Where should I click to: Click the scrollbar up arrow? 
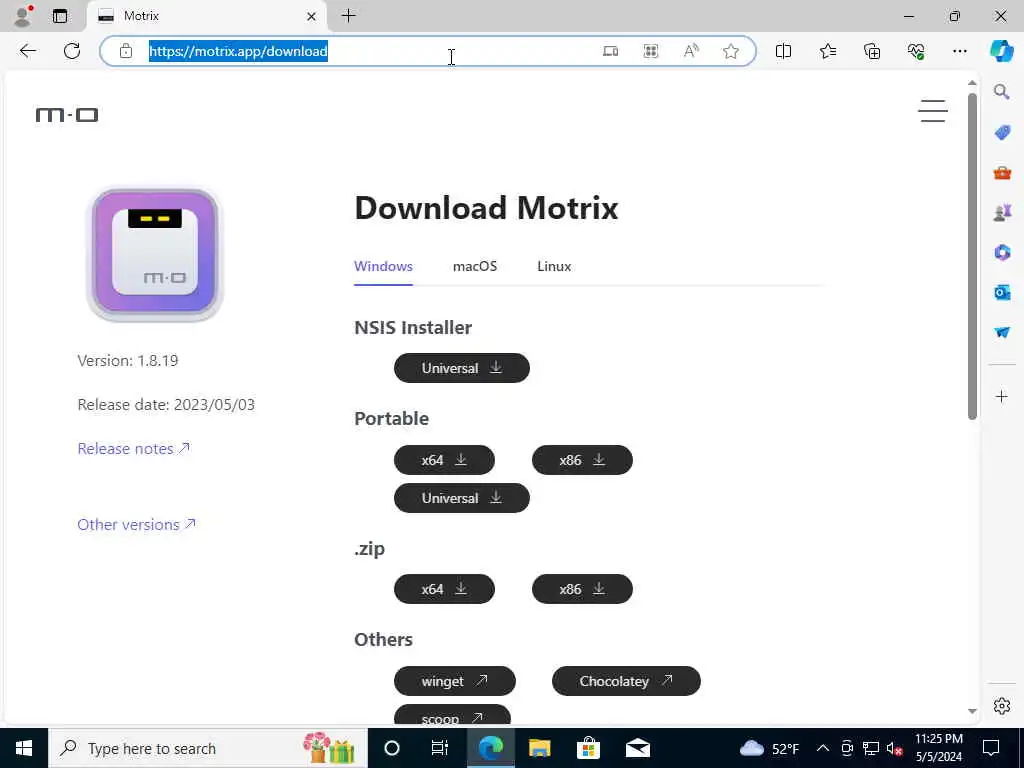point(972,83)
